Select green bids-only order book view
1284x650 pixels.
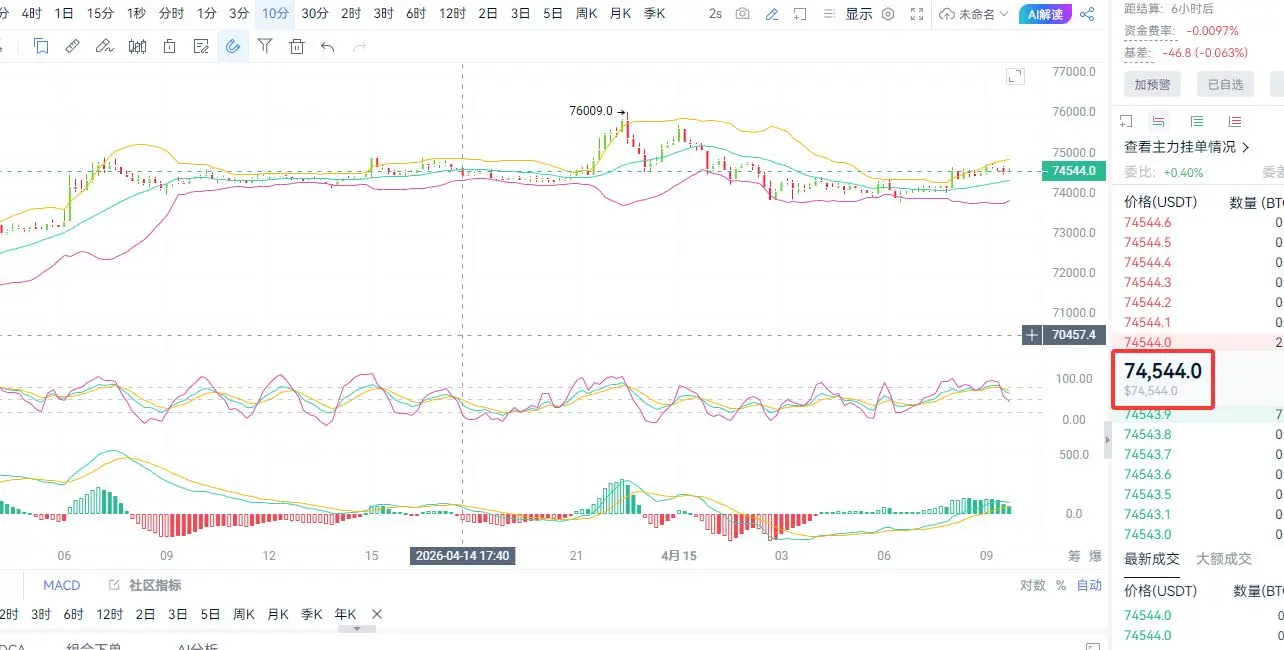pyautogui.click(x=1197, y=121)
